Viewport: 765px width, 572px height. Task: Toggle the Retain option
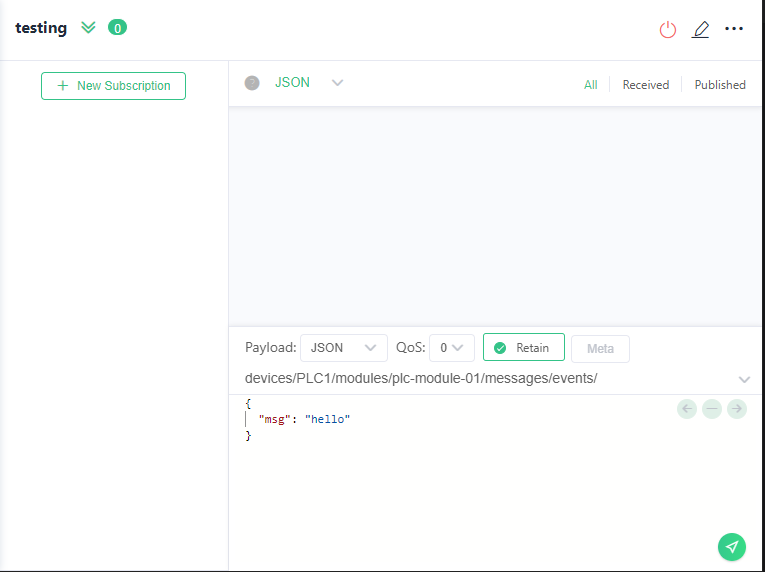click(523, 348)
